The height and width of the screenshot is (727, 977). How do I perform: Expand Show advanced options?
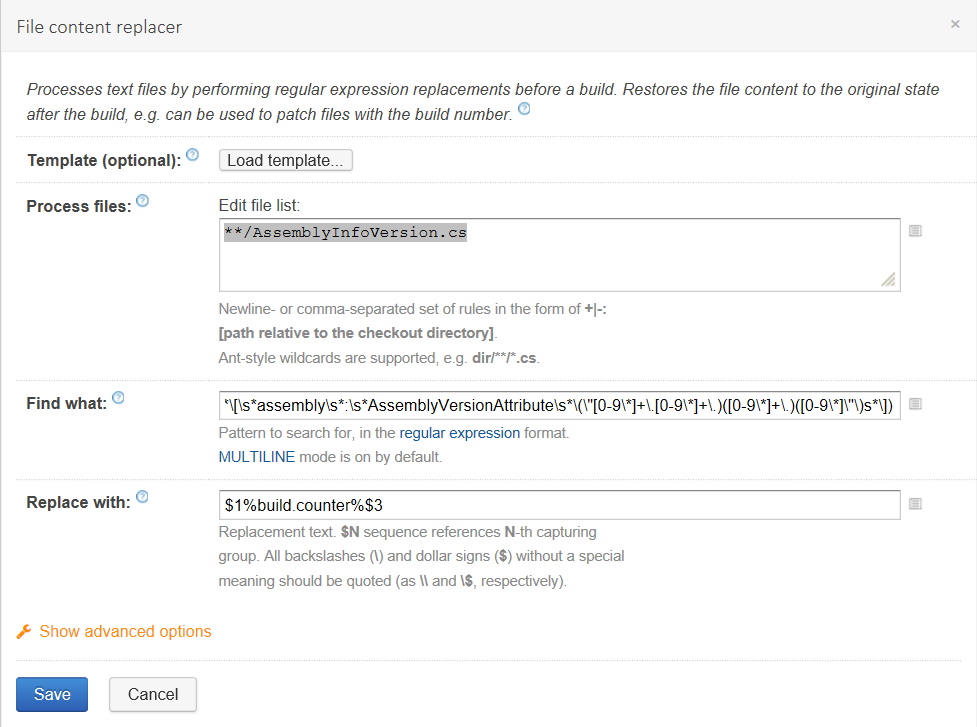pyautogui.click(x=125, y=631)
